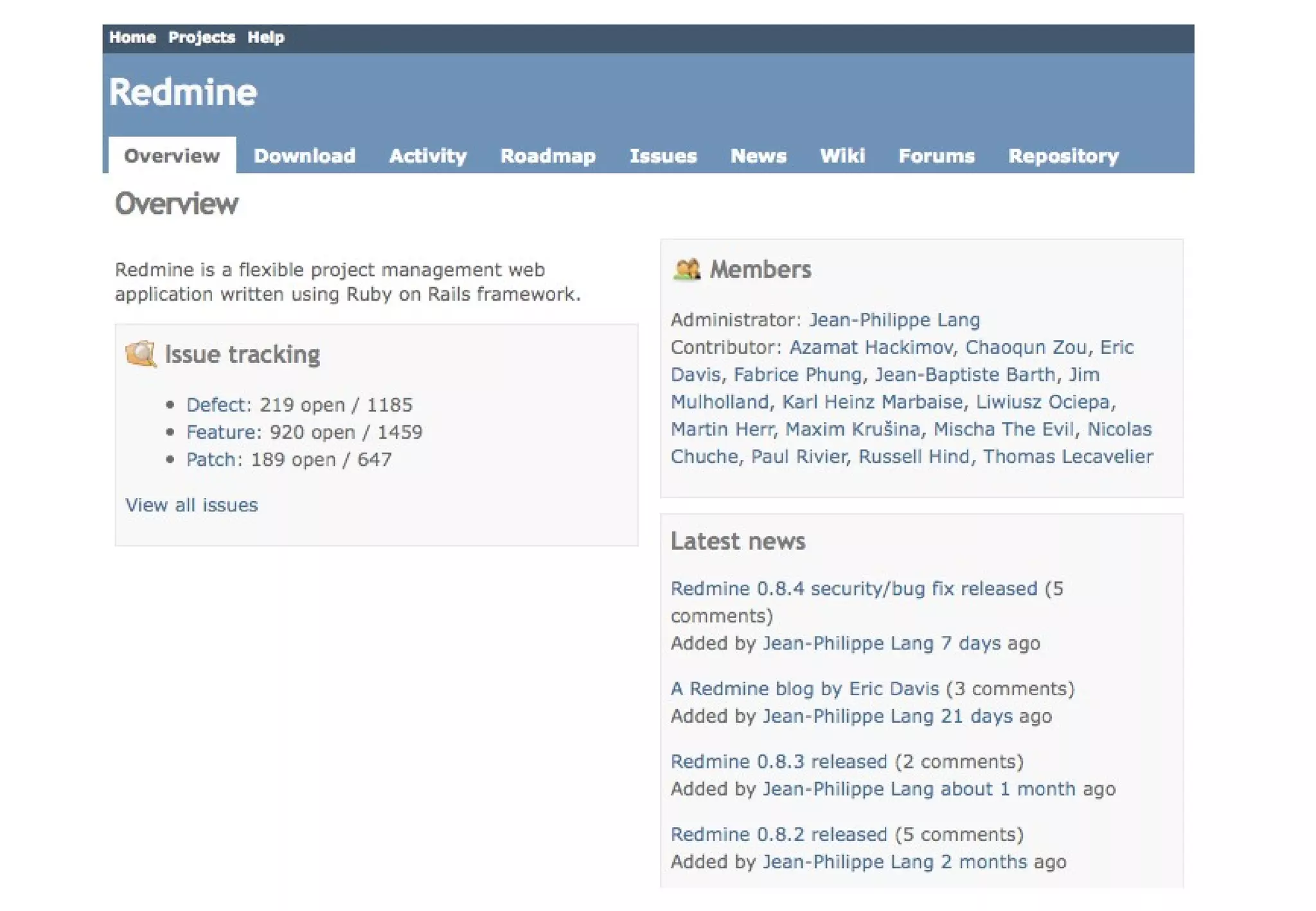Viewport: 1316px width, 911px height.
Task: Open the Download tab
Action: (x=304, y=156)
